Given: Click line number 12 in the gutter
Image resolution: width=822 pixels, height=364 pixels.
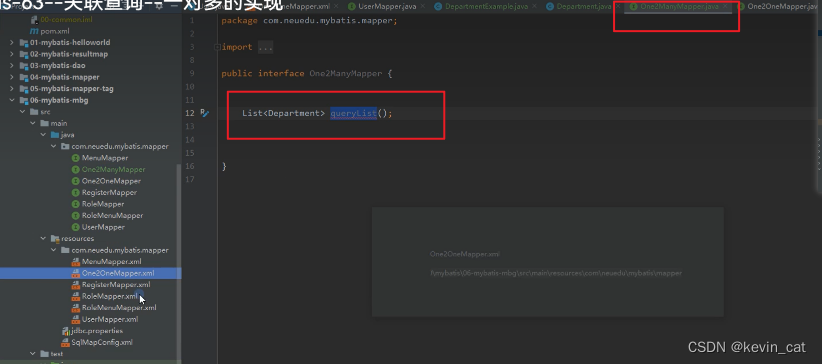Looking at the screenshot, I should [190, 113].
